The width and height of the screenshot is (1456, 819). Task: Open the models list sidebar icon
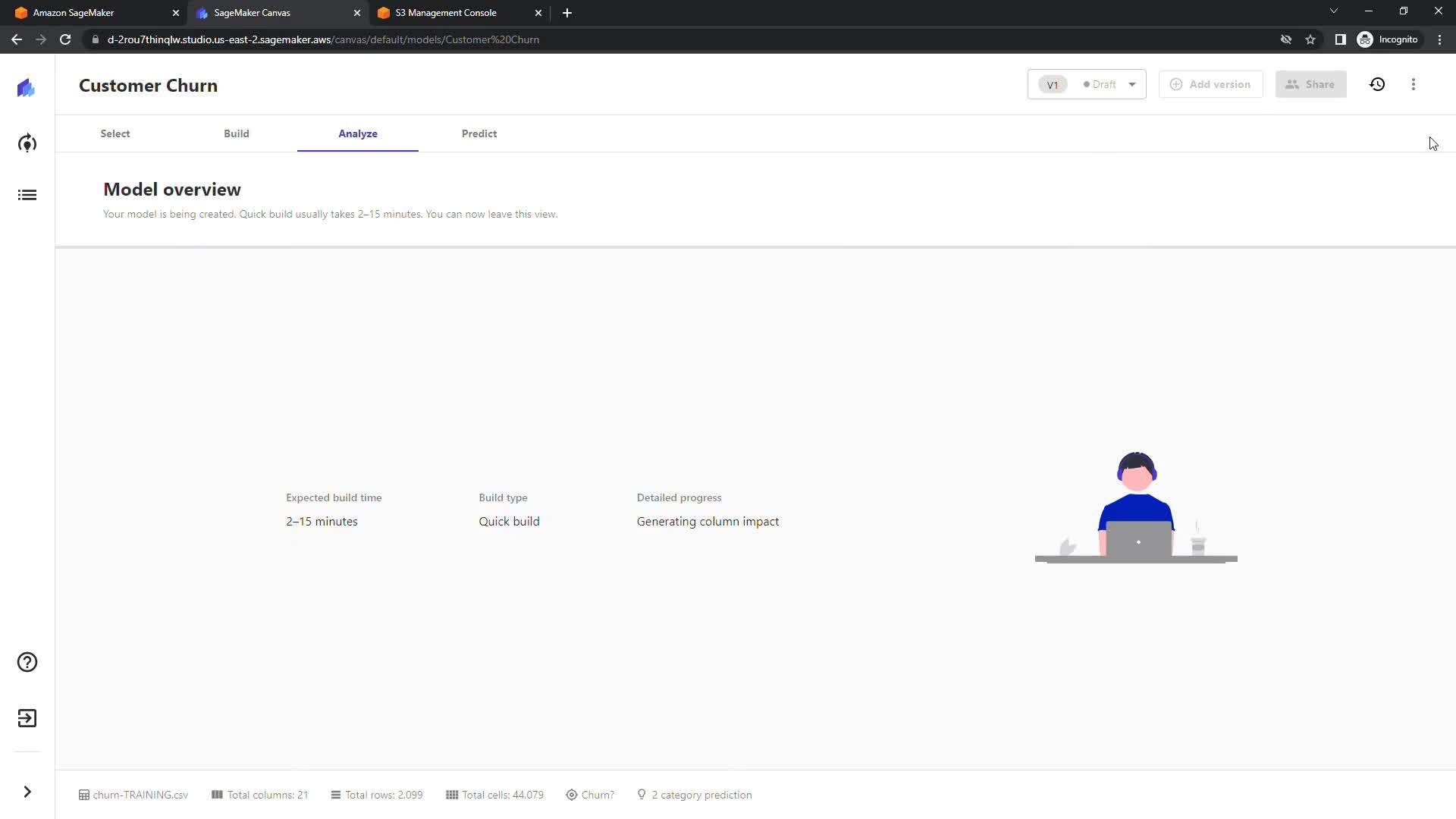pyautogui.click(x=27, y=196)
